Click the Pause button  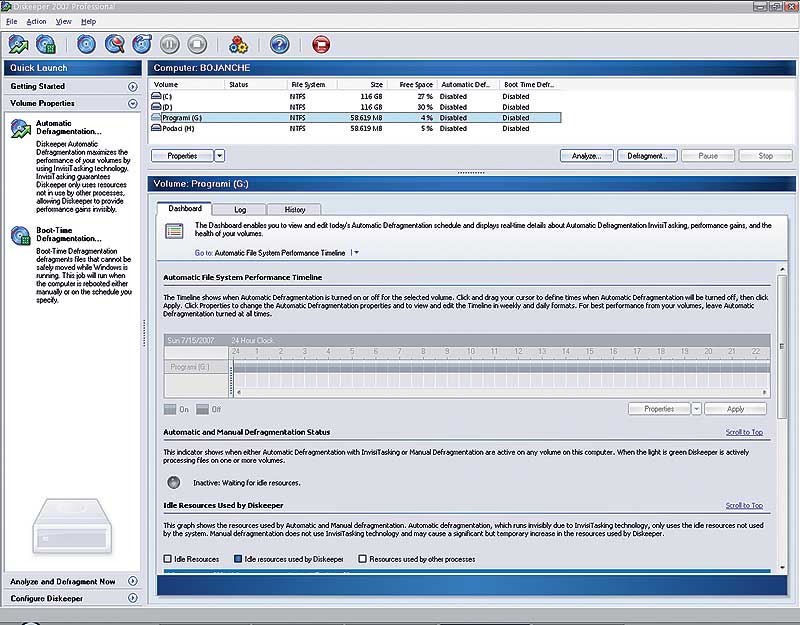(x=708, y=156)
